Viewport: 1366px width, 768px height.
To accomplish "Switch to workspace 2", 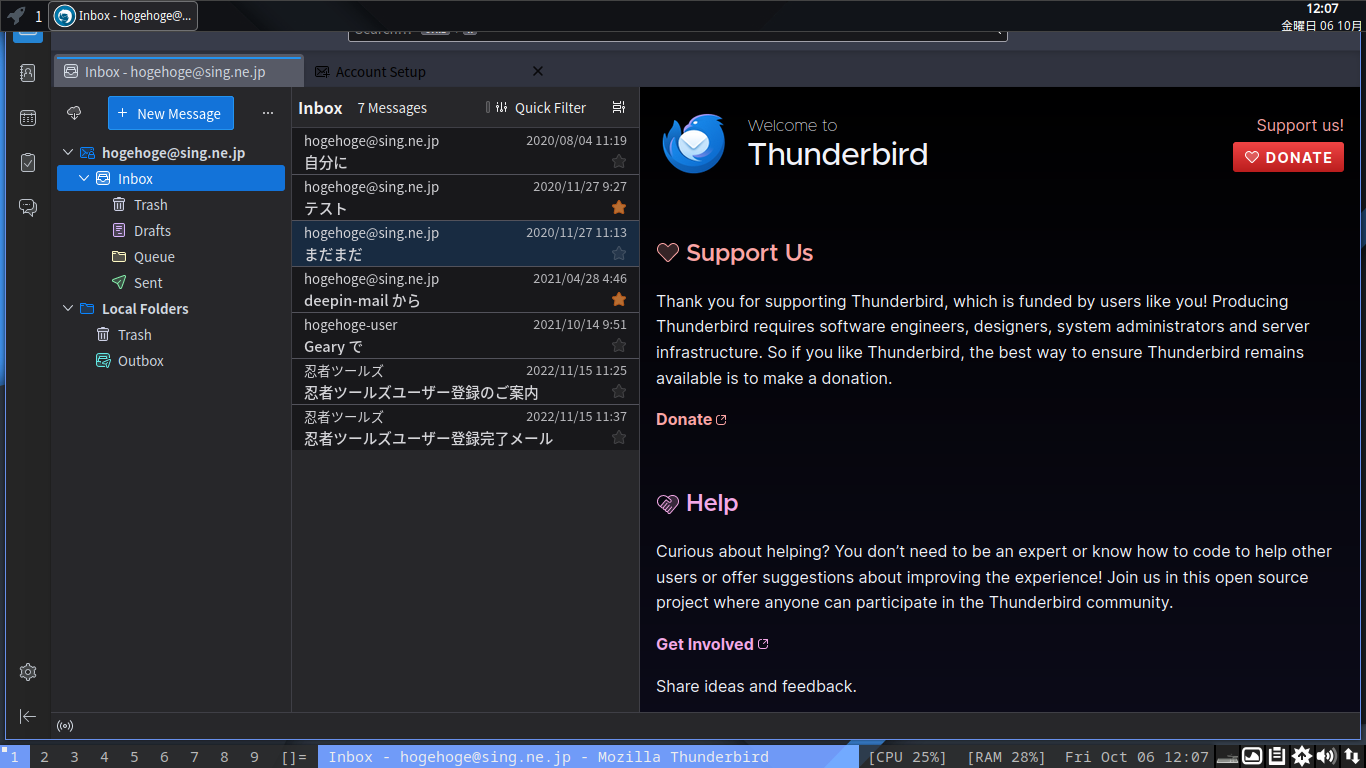I will coord(44,757).
